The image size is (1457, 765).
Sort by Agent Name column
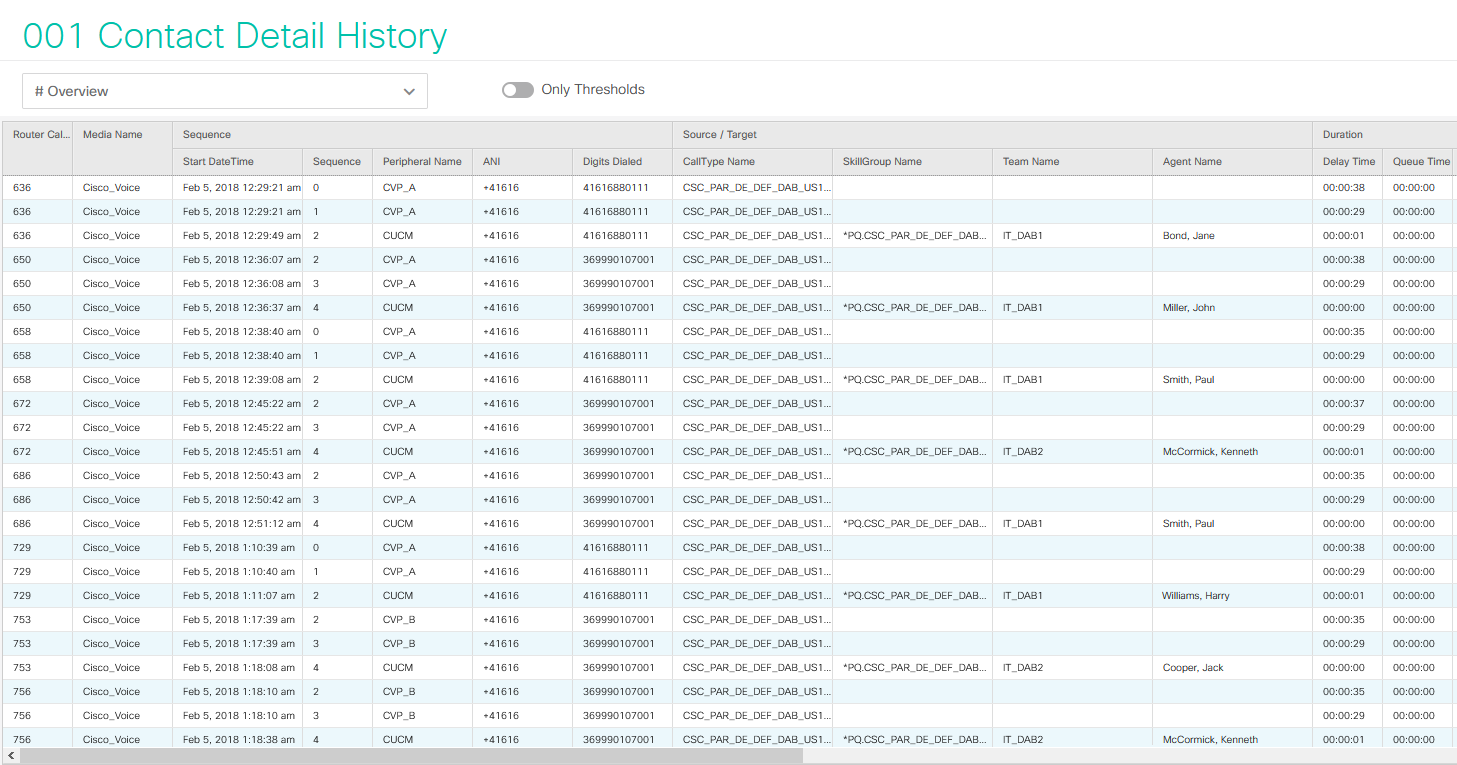click(1232, 161)
